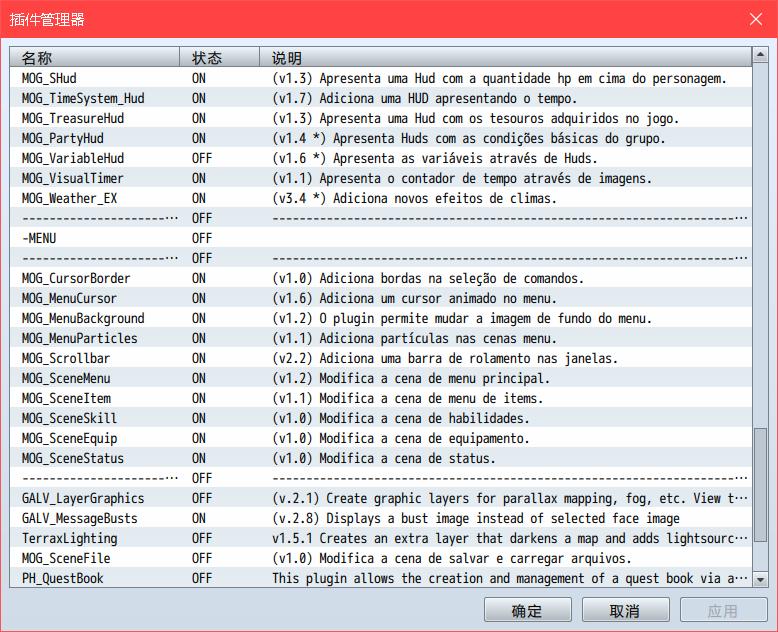778x632 pixels.
Task: Select the MOG_SceneStatus plugin
Action: point(381,458)
